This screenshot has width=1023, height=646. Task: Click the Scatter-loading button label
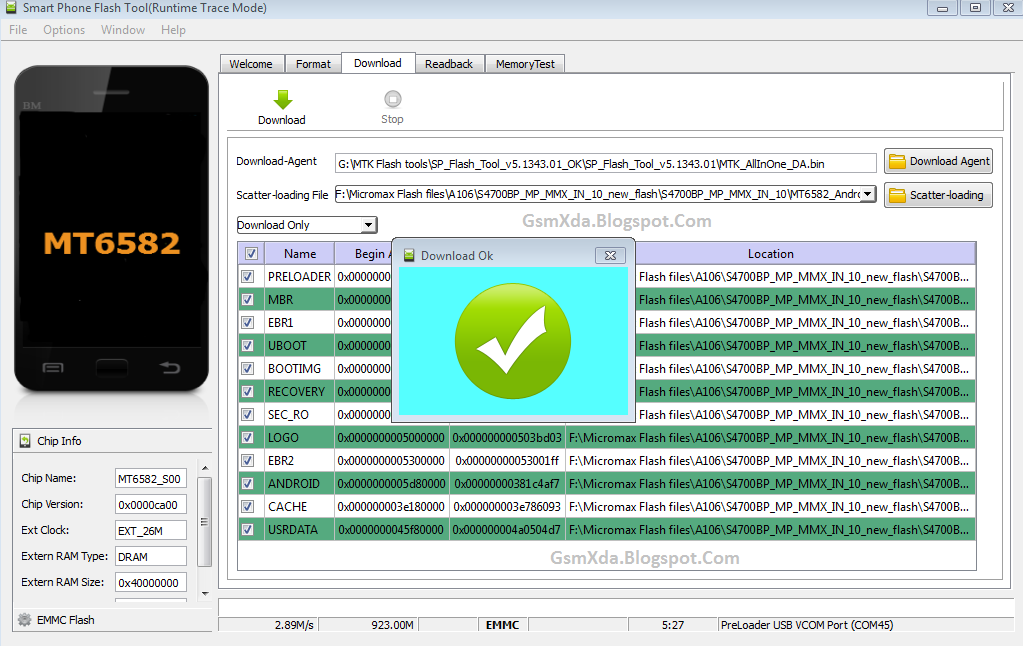[x=947, y=195]
